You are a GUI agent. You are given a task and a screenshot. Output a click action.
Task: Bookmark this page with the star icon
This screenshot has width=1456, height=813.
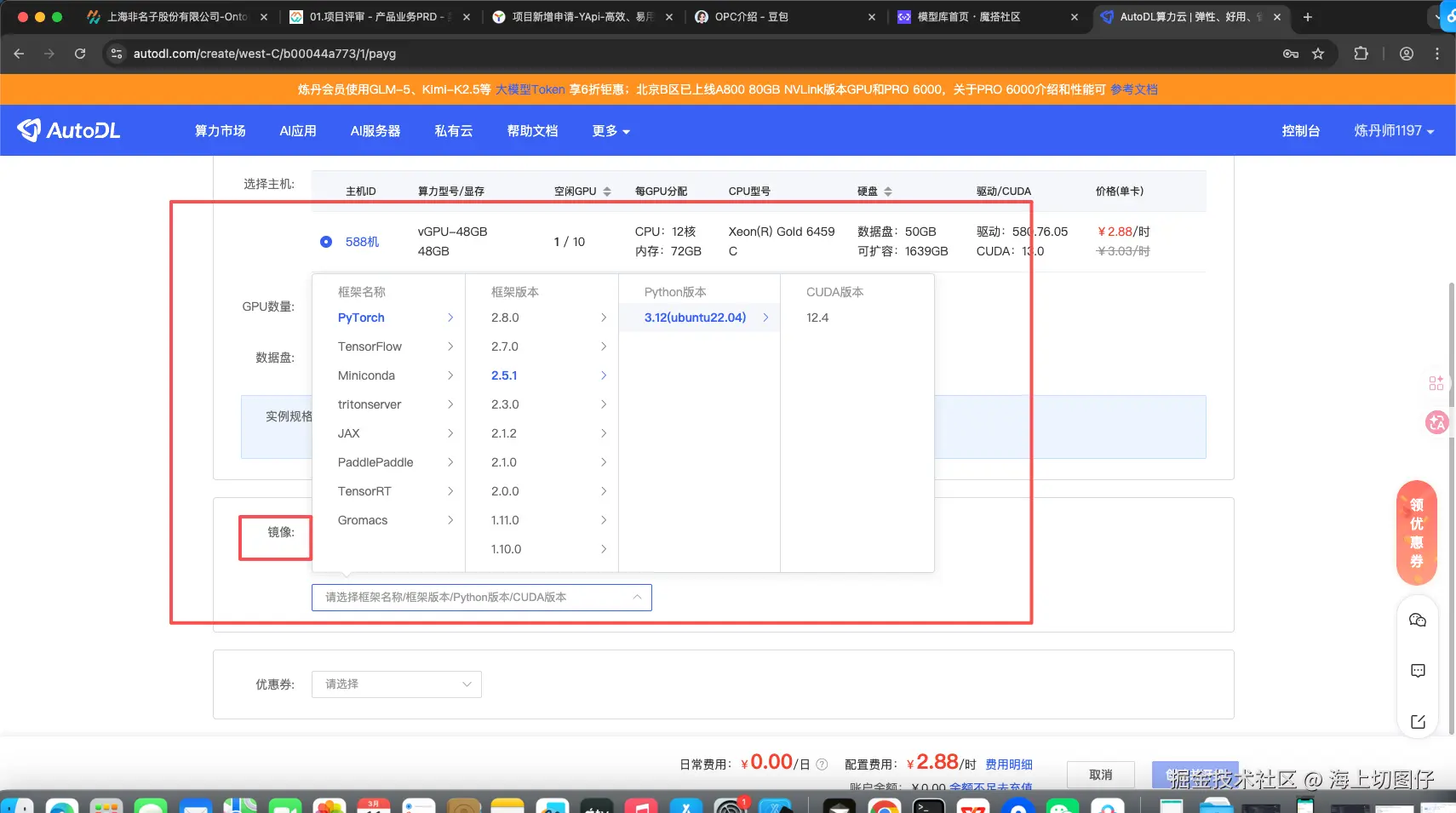(x=1318, y=54)
